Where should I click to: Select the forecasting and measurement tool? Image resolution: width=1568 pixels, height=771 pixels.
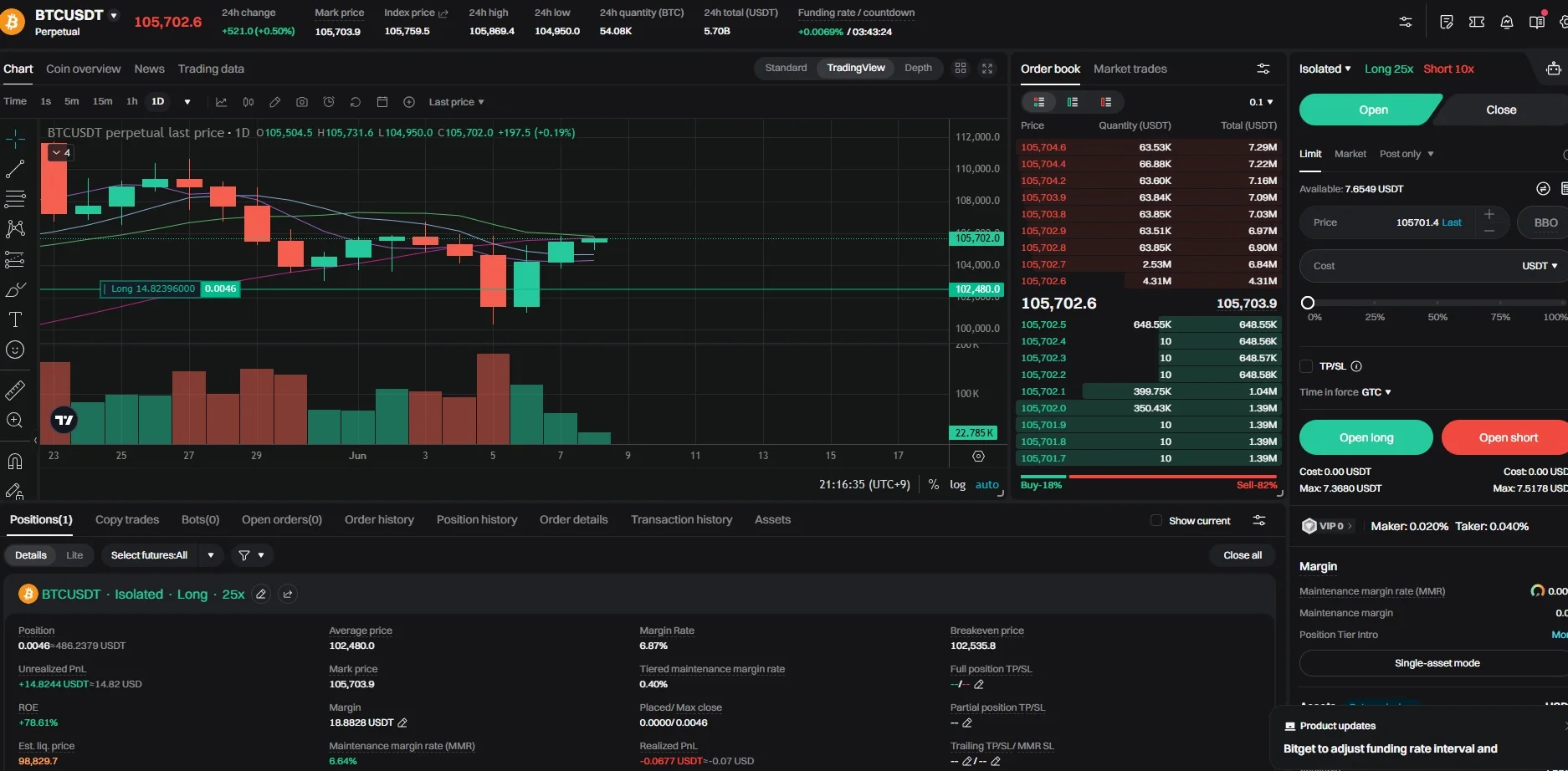[x=15, y=259]
